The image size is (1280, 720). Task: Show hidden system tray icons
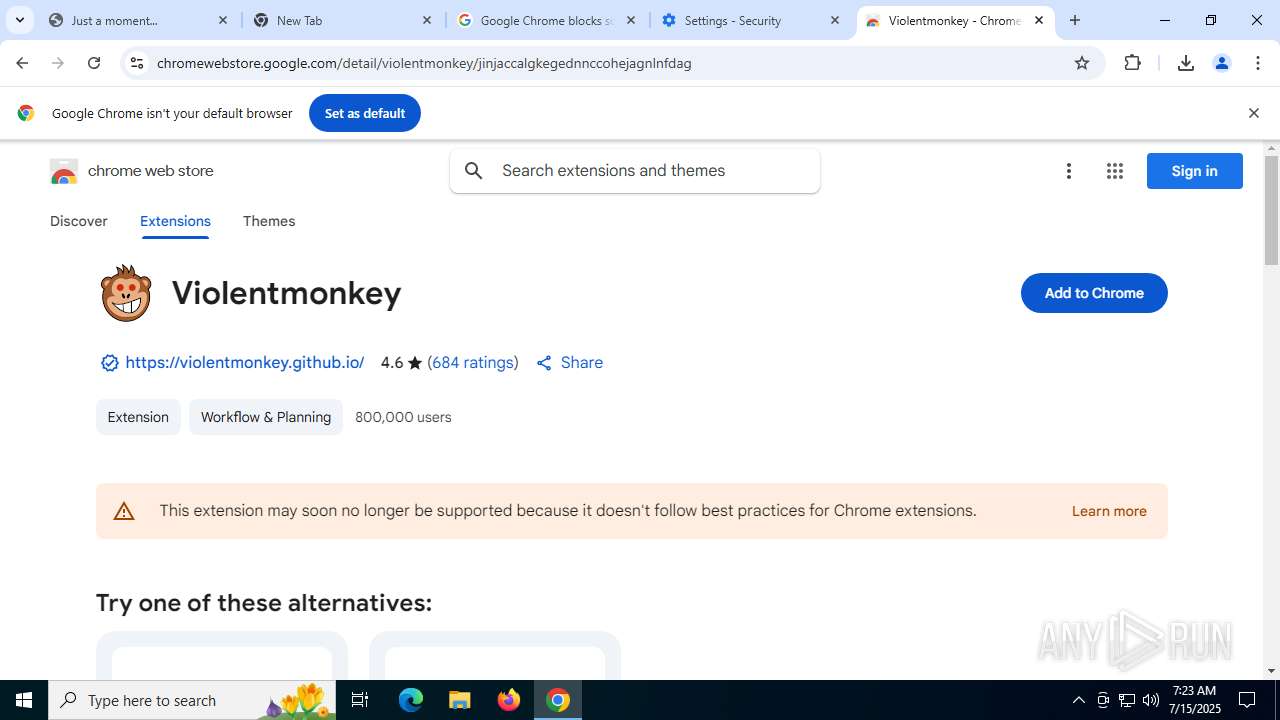point(1078,700)
